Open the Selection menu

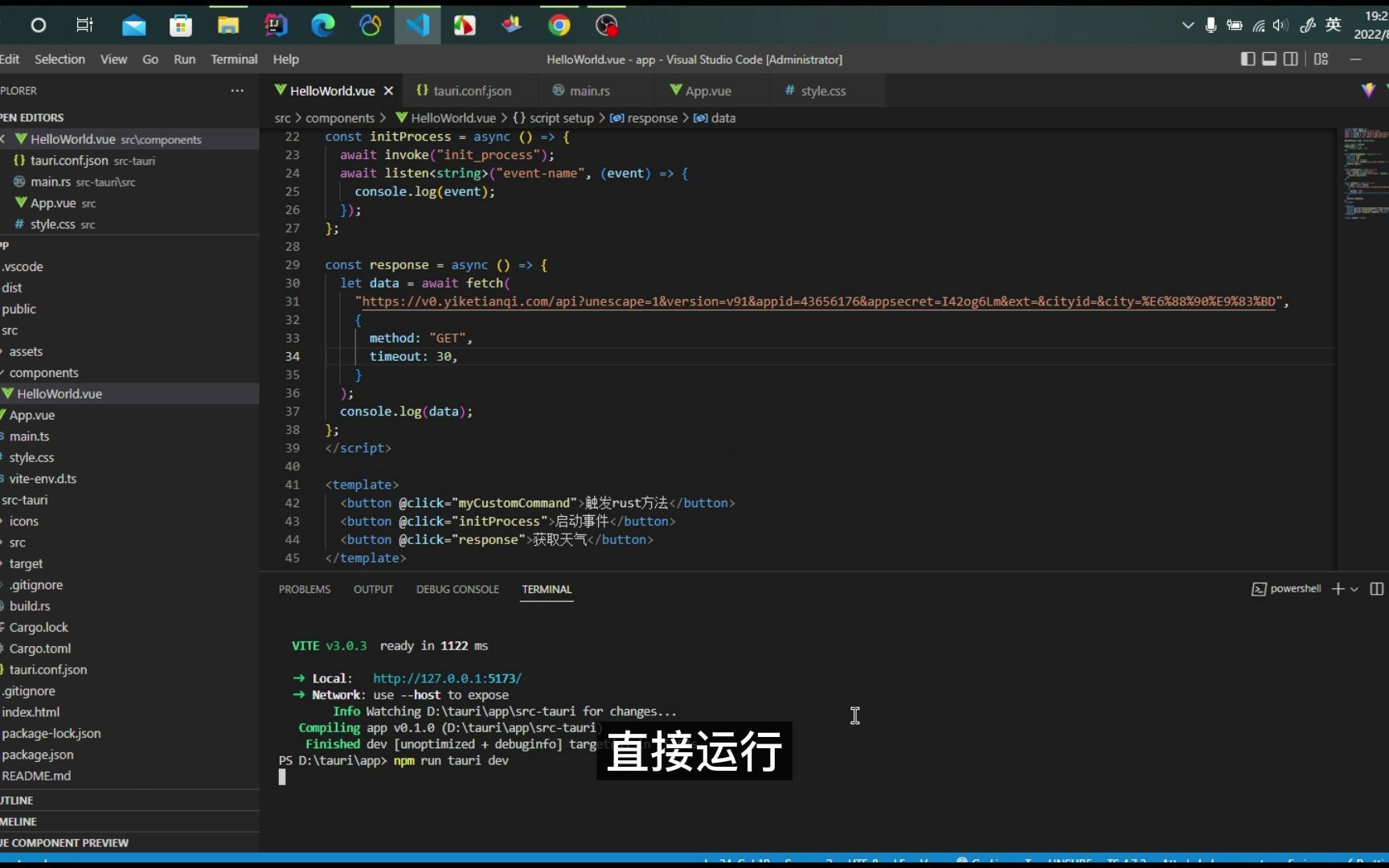click(x=59, y=59)
